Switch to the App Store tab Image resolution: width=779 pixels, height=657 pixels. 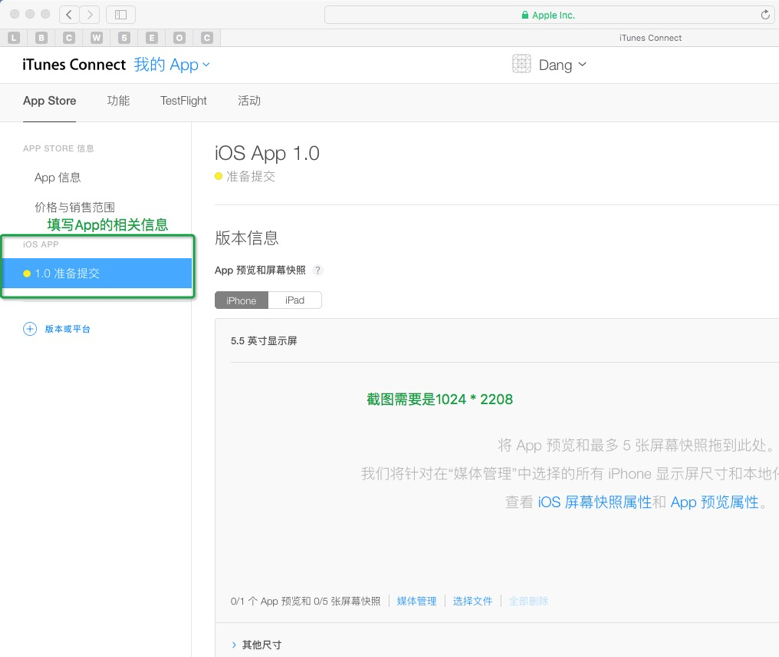click(x=49, y=101)
